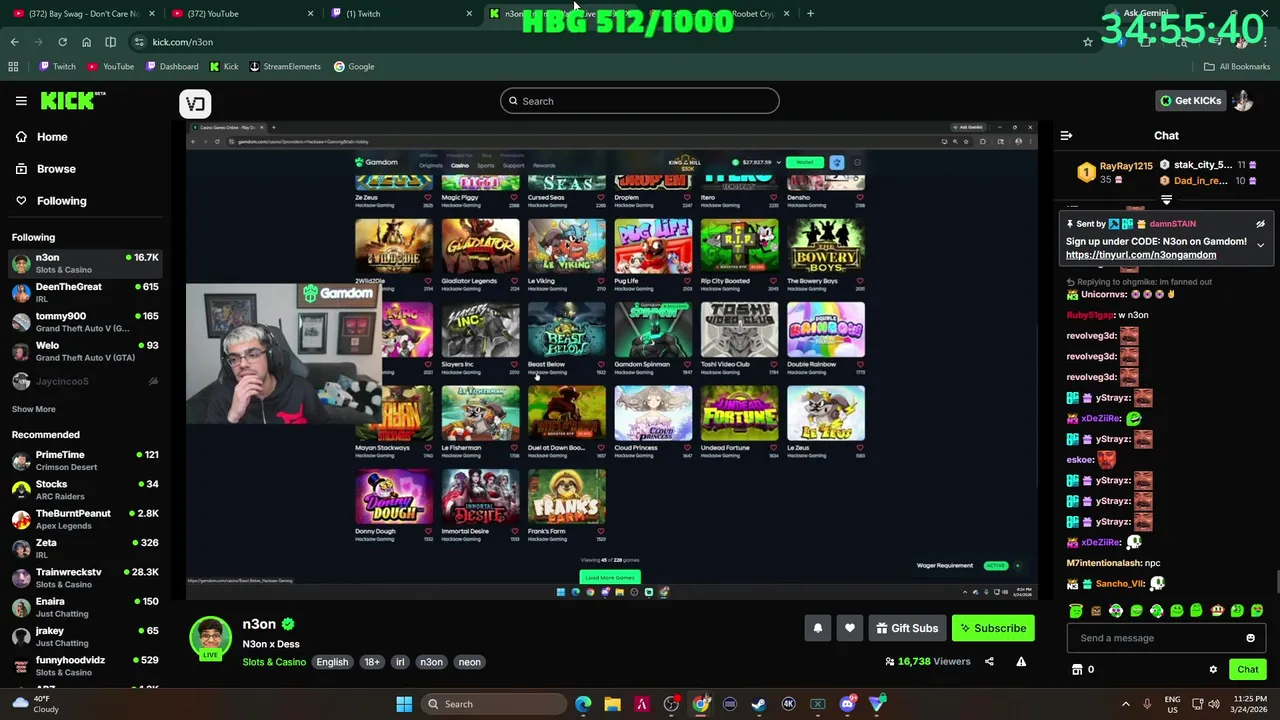Reload the page
This screenshot has height=720, width=1280.
coord(62,42)
